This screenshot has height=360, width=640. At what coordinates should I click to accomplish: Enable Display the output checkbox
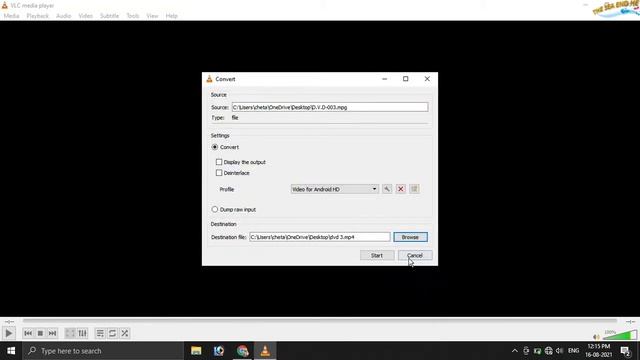[x=219, y=162]
